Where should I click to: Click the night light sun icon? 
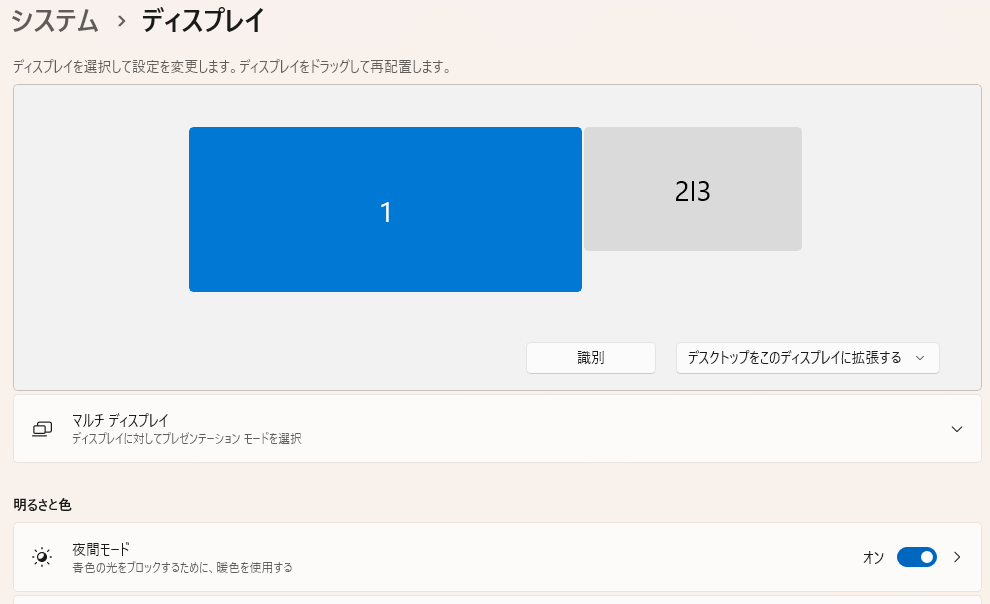click(42, 557)
